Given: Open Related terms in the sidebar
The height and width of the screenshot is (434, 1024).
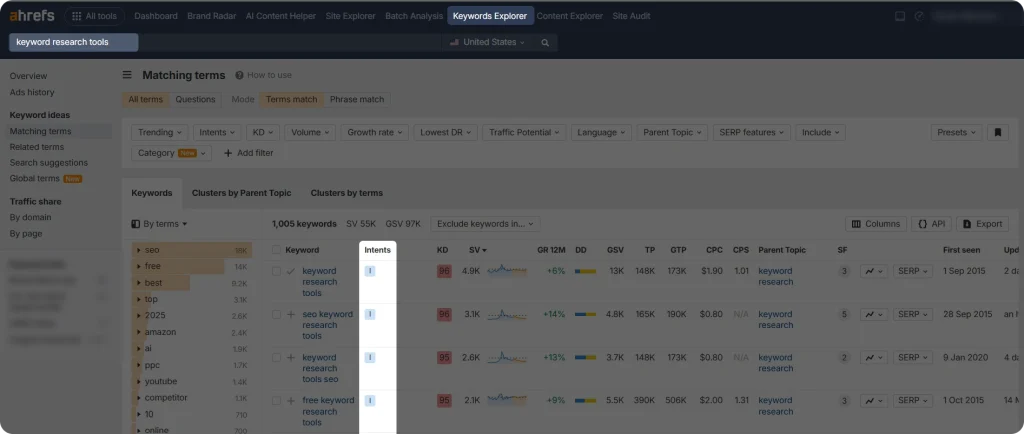Looking at the screenshot, I should [37, 147].
